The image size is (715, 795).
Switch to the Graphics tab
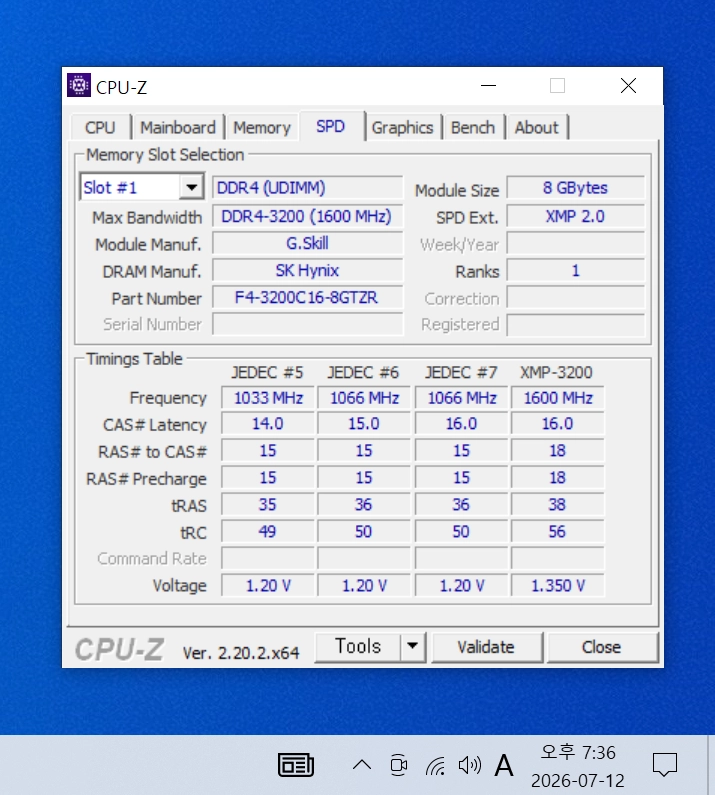402,127
